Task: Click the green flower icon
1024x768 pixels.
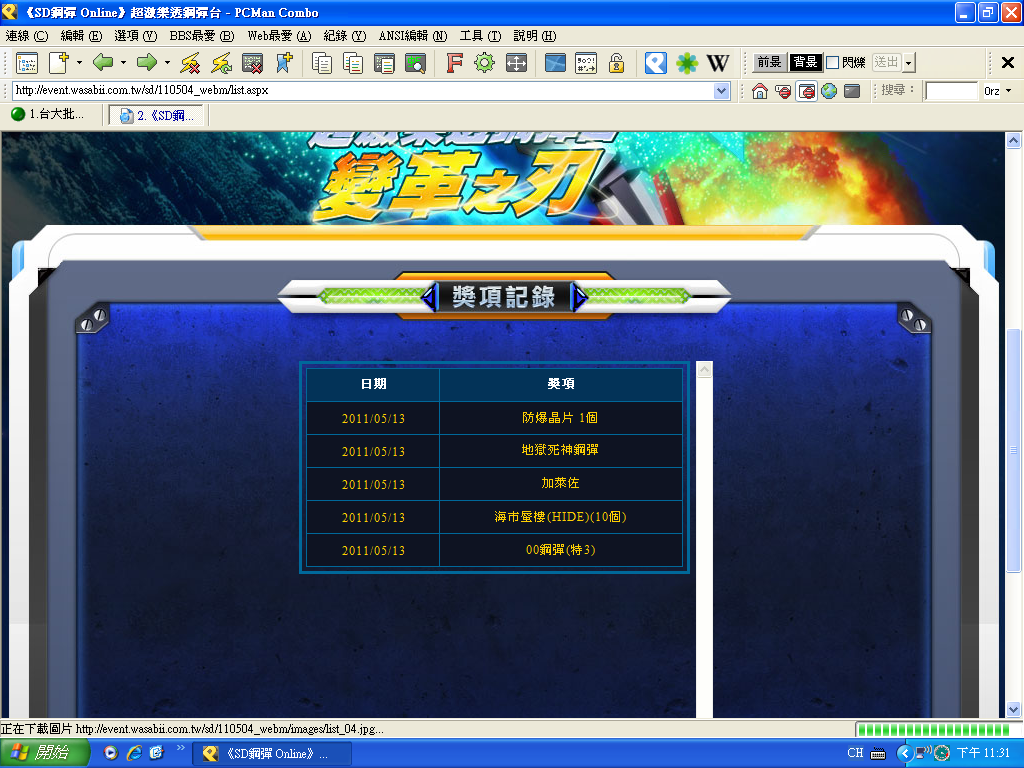Action: point(687,63)
